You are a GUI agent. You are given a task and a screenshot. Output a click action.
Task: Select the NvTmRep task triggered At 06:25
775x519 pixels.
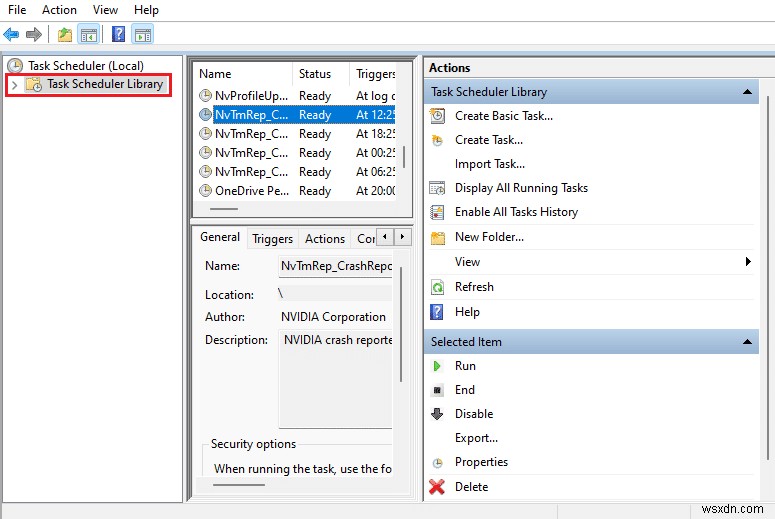(x=297, y=172)
